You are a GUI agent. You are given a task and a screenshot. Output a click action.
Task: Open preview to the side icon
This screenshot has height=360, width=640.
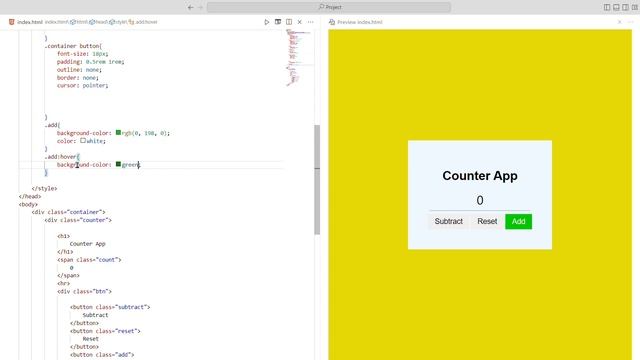pos(278,22)
